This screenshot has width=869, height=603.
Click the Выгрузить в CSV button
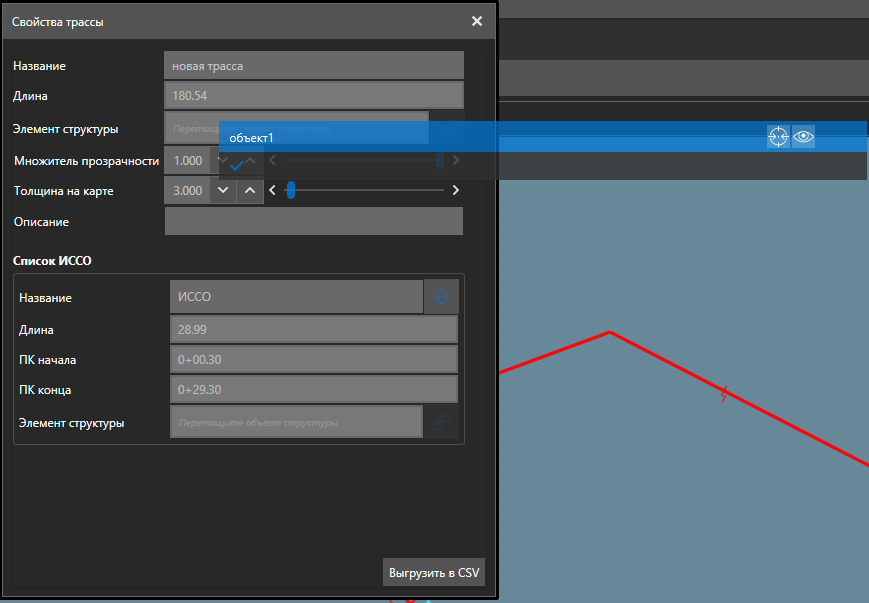pos(433,573)
